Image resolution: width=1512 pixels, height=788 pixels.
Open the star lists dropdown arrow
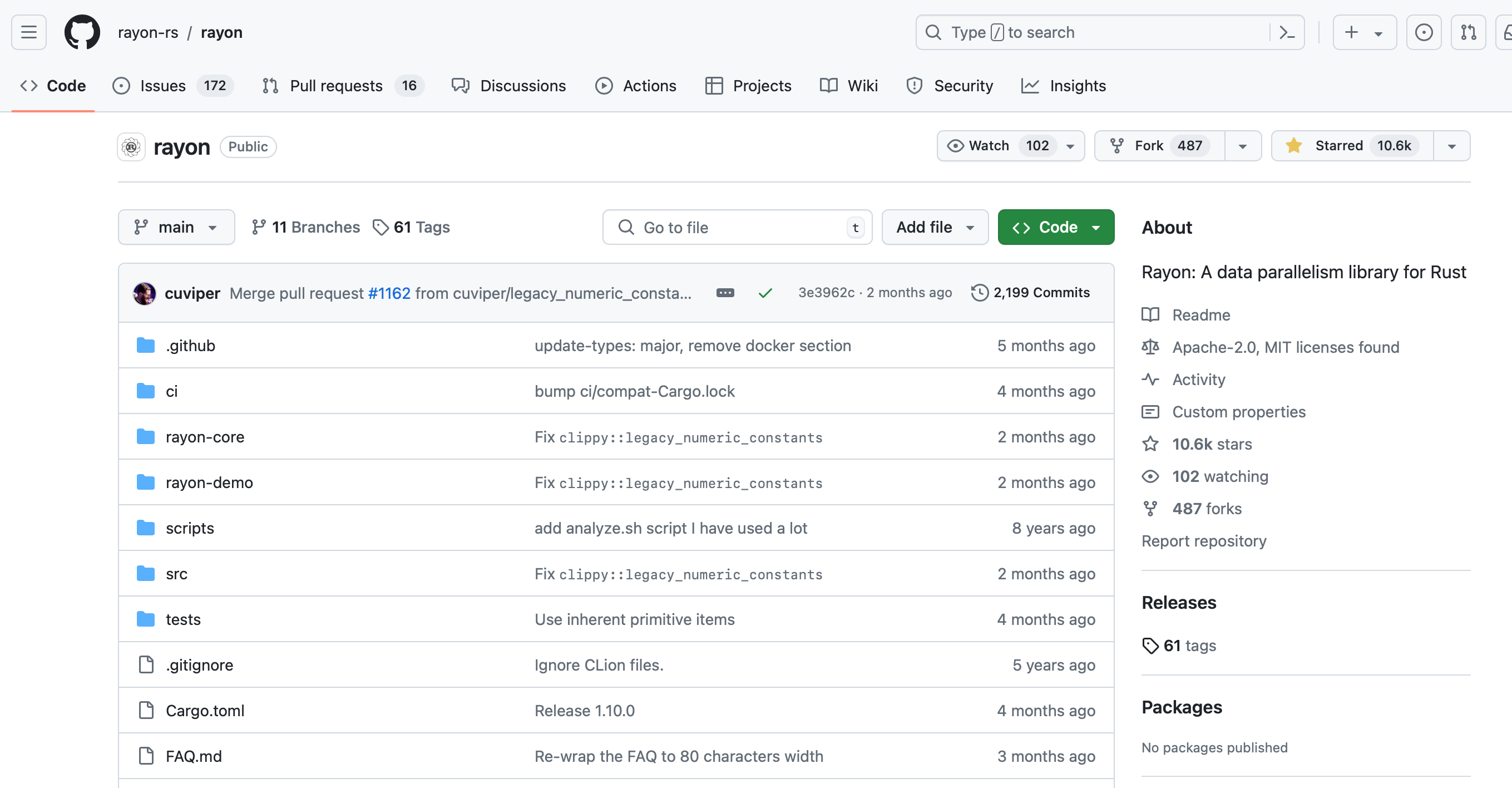[1451, 146]
